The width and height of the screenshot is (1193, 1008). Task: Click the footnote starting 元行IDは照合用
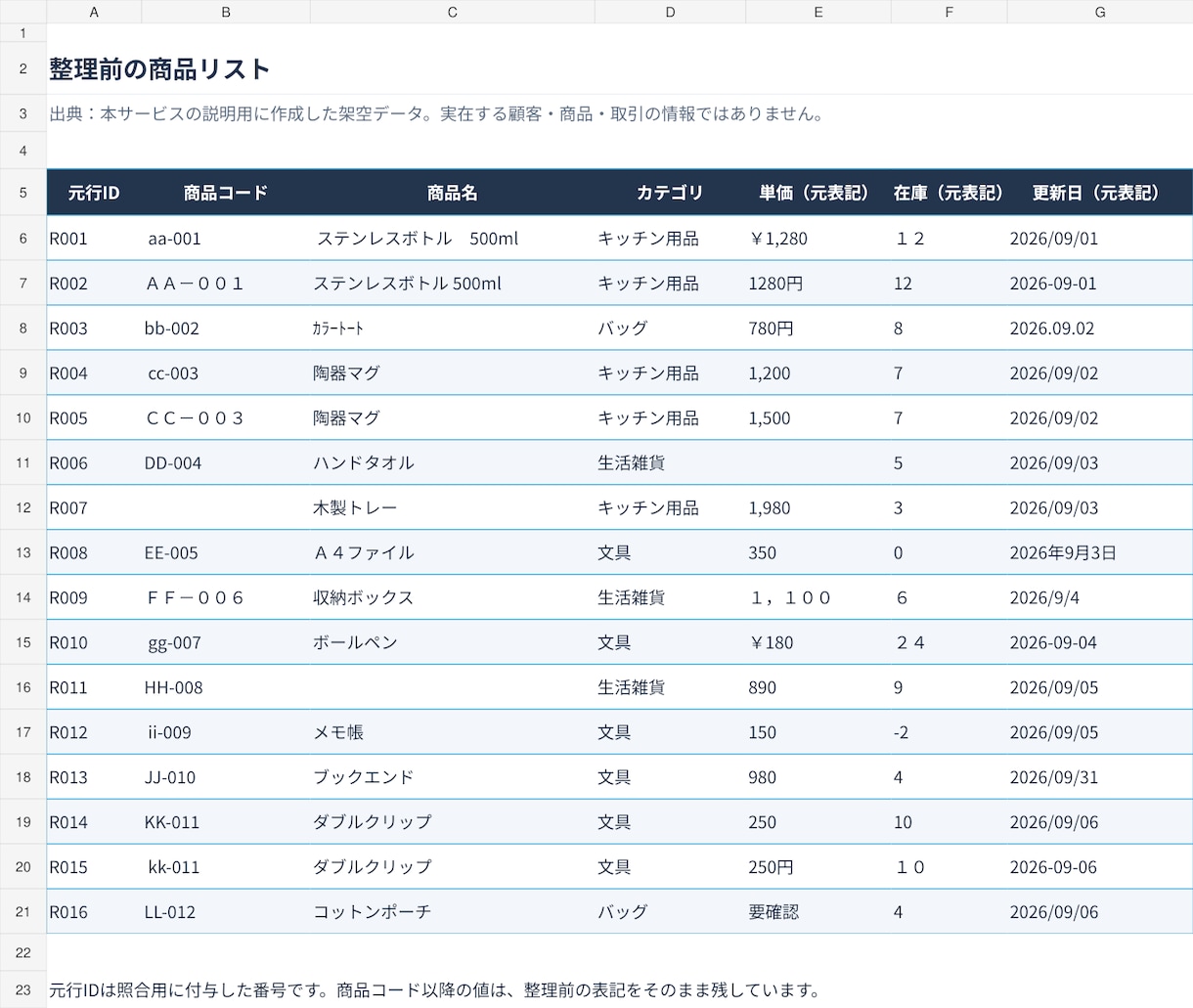coord(434,990)
